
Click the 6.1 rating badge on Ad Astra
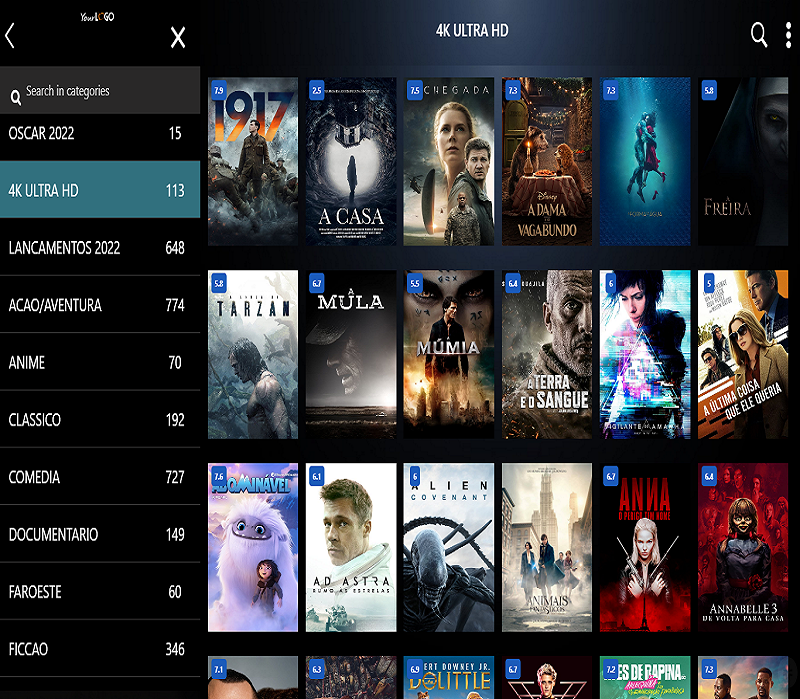click(x=317, y=476)
